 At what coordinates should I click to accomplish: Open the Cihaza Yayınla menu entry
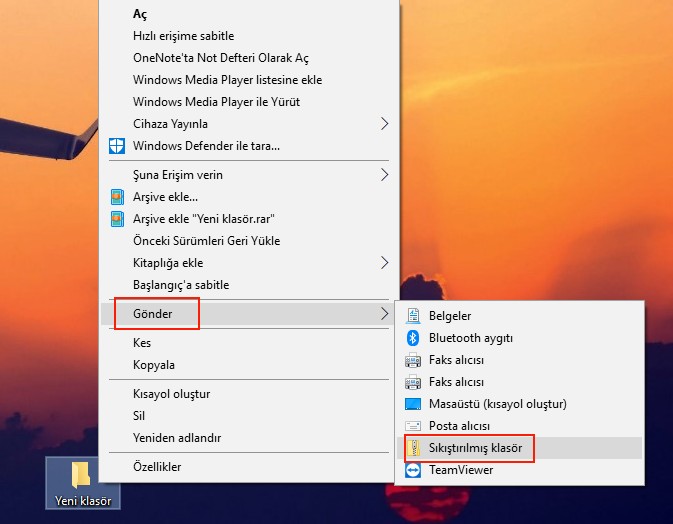[x=250, y=124]
